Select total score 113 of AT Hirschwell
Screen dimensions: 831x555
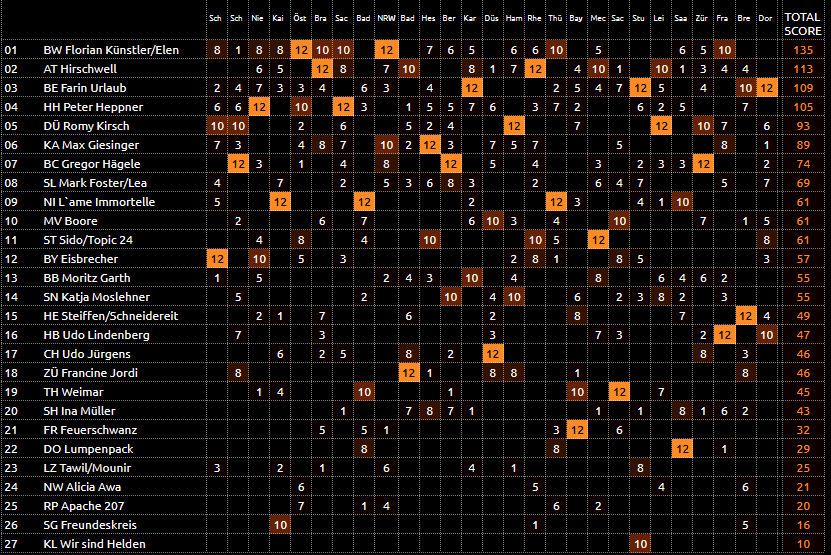803,69
